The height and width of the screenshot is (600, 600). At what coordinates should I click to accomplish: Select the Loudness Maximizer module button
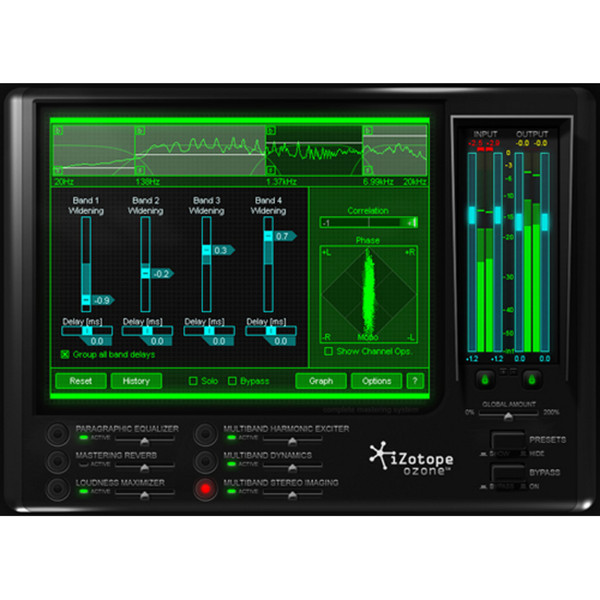pos(61,488)
